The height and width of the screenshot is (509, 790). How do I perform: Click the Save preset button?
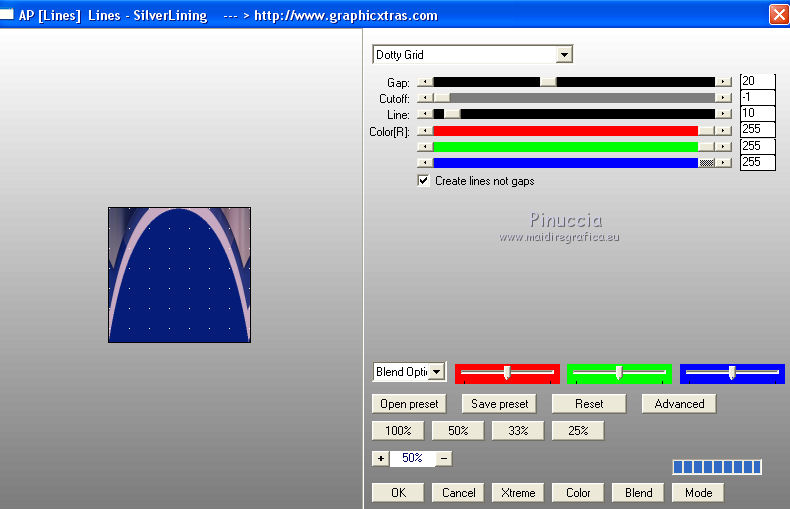click(499, 404)
